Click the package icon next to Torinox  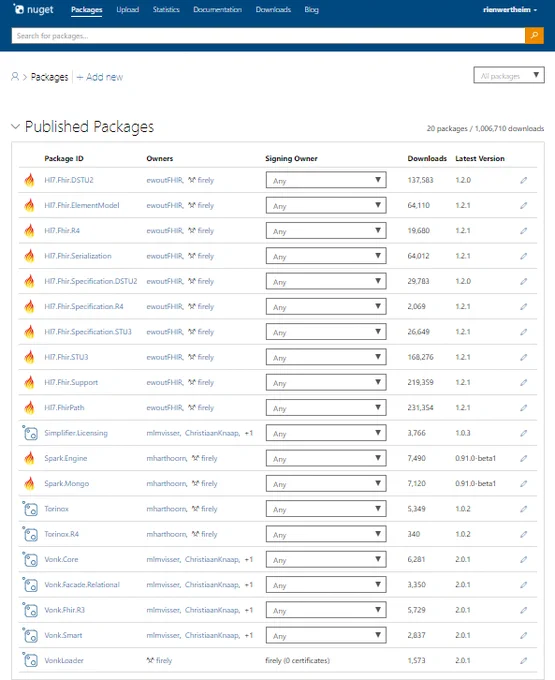[x=30, y=509]
